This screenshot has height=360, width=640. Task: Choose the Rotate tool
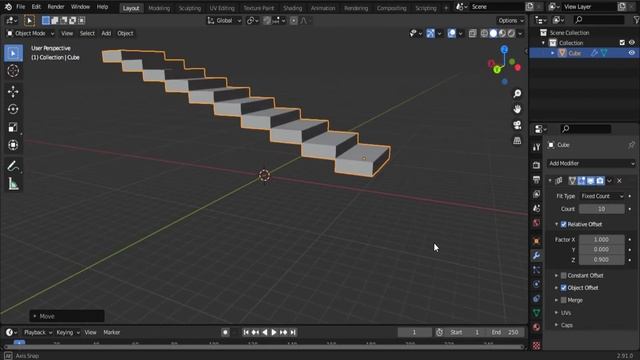pyautogui.click(x=13, y=109)
